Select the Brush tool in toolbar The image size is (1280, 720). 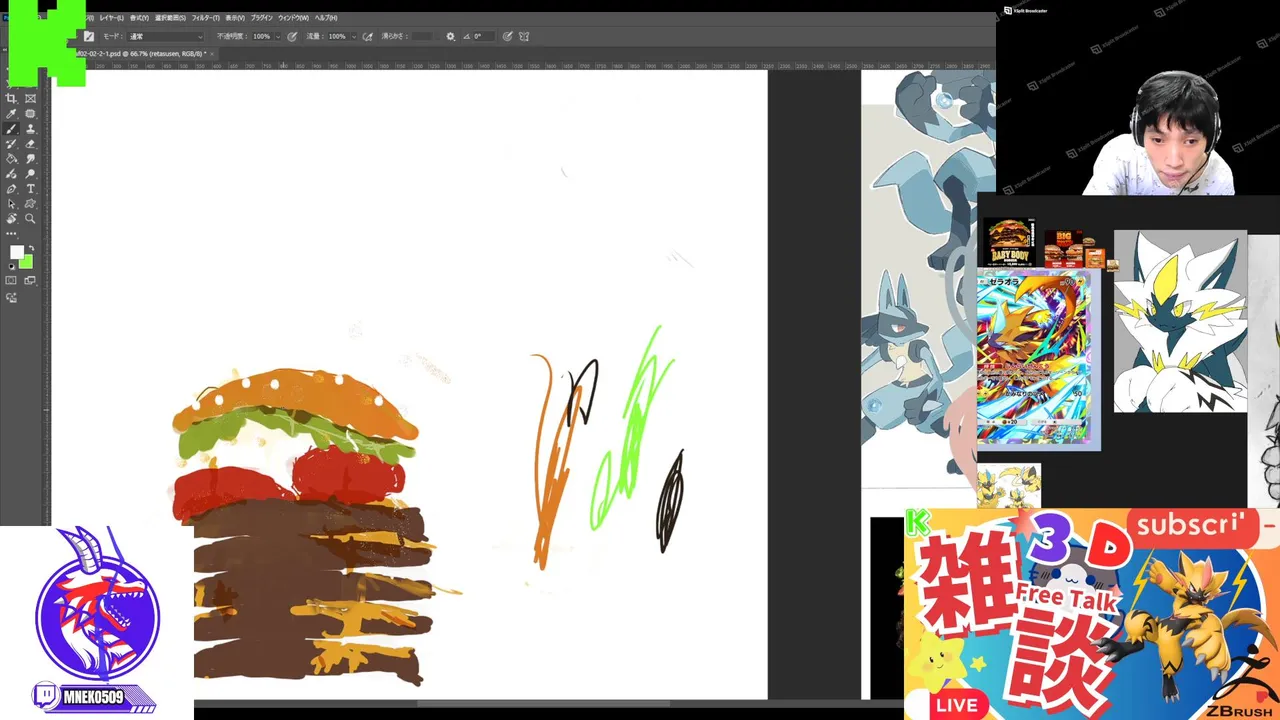(11, 129)
